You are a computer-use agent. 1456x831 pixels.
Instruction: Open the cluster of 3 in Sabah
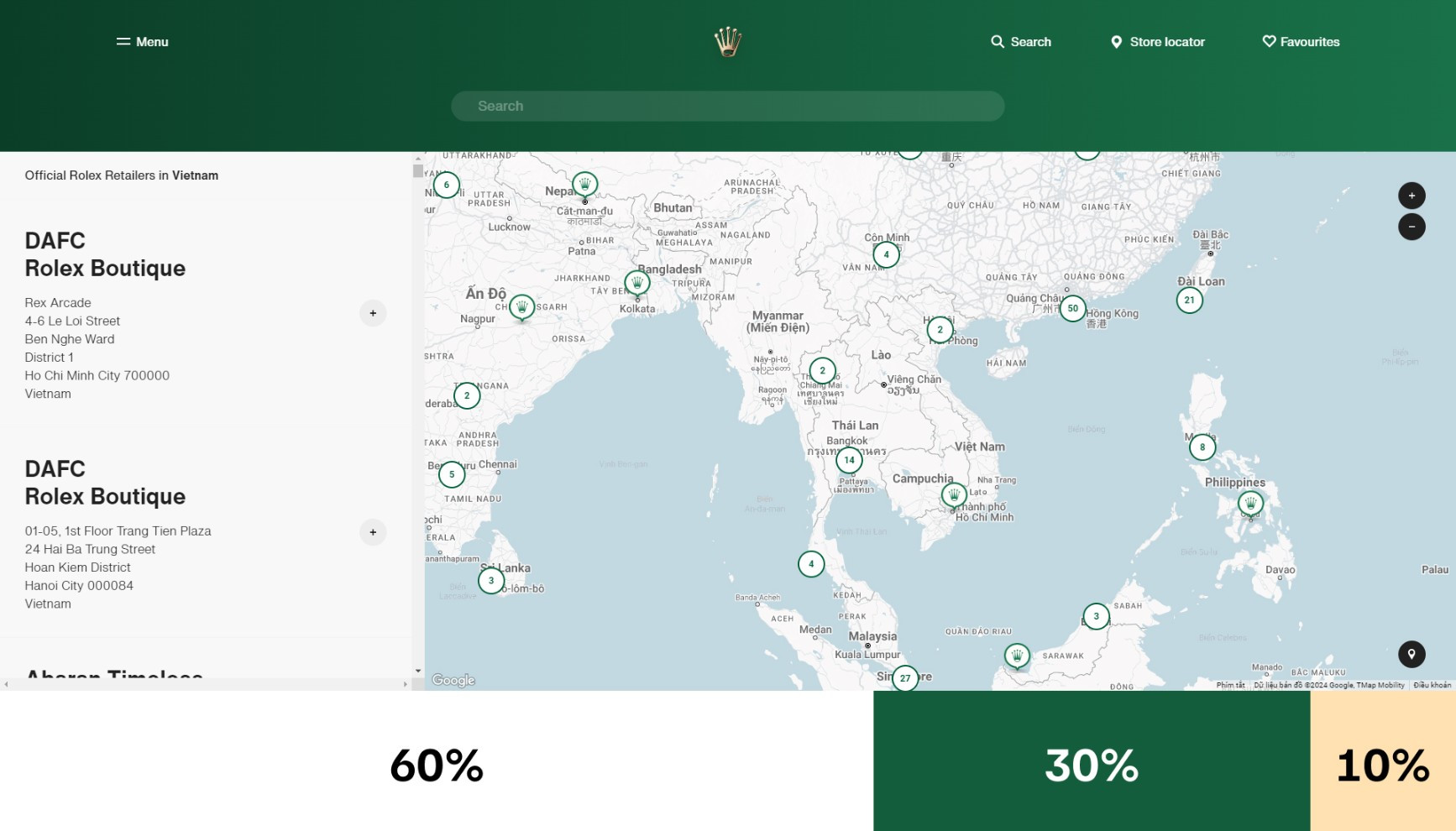point(1096,616)
